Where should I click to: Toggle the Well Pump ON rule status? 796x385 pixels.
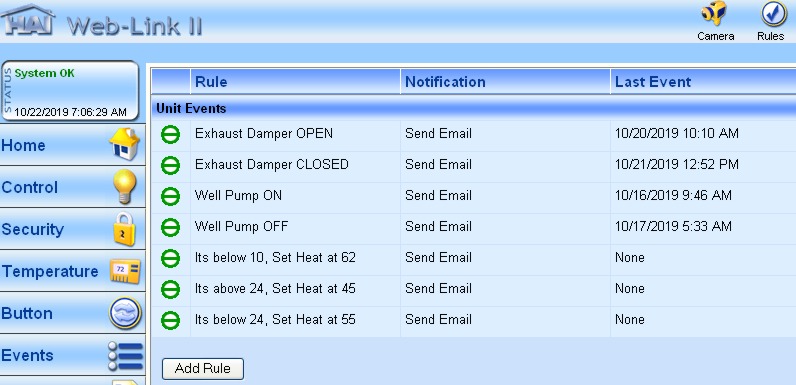coord(171,196)
